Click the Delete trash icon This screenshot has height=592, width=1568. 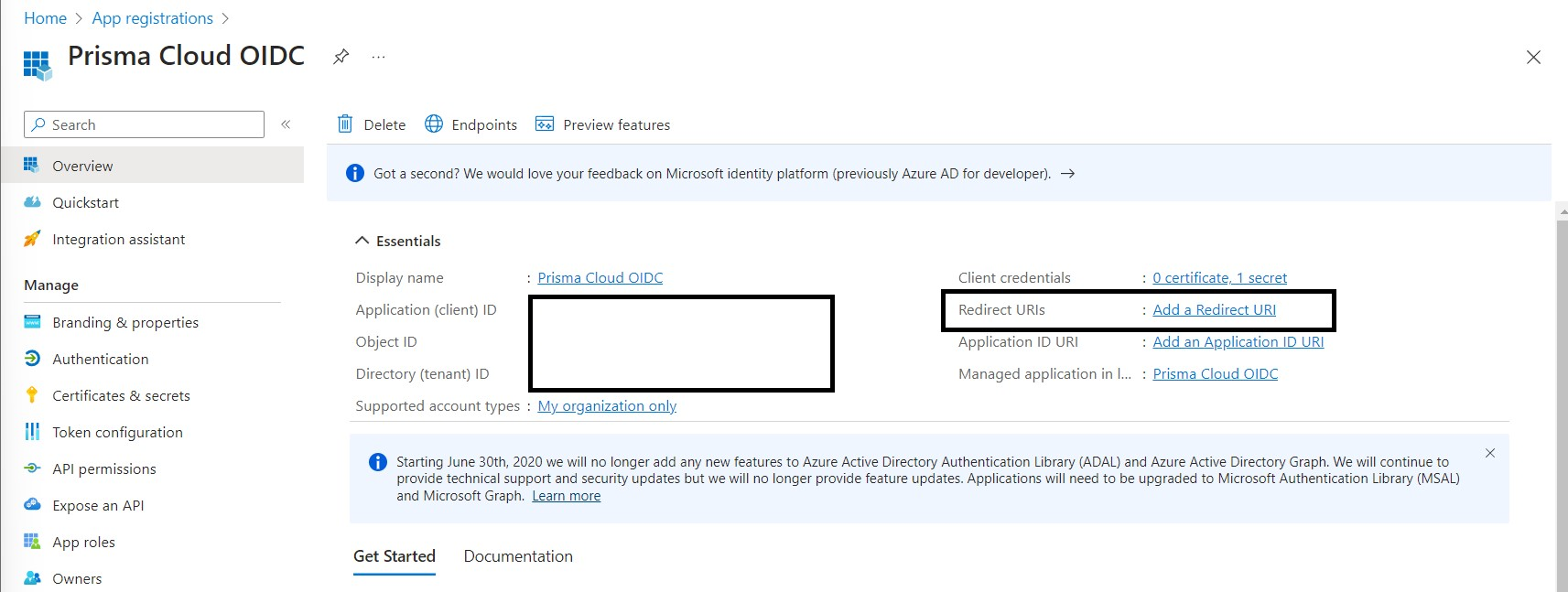[x=345, y=124]
